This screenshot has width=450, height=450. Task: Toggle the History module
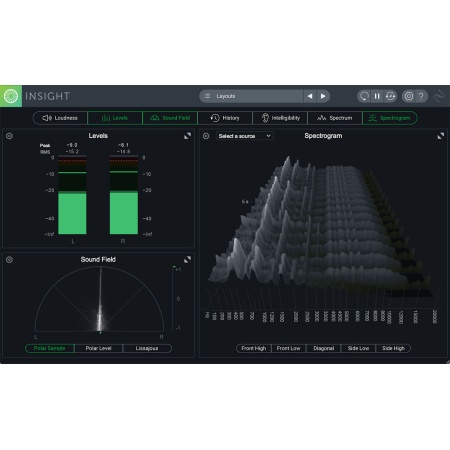225,118
